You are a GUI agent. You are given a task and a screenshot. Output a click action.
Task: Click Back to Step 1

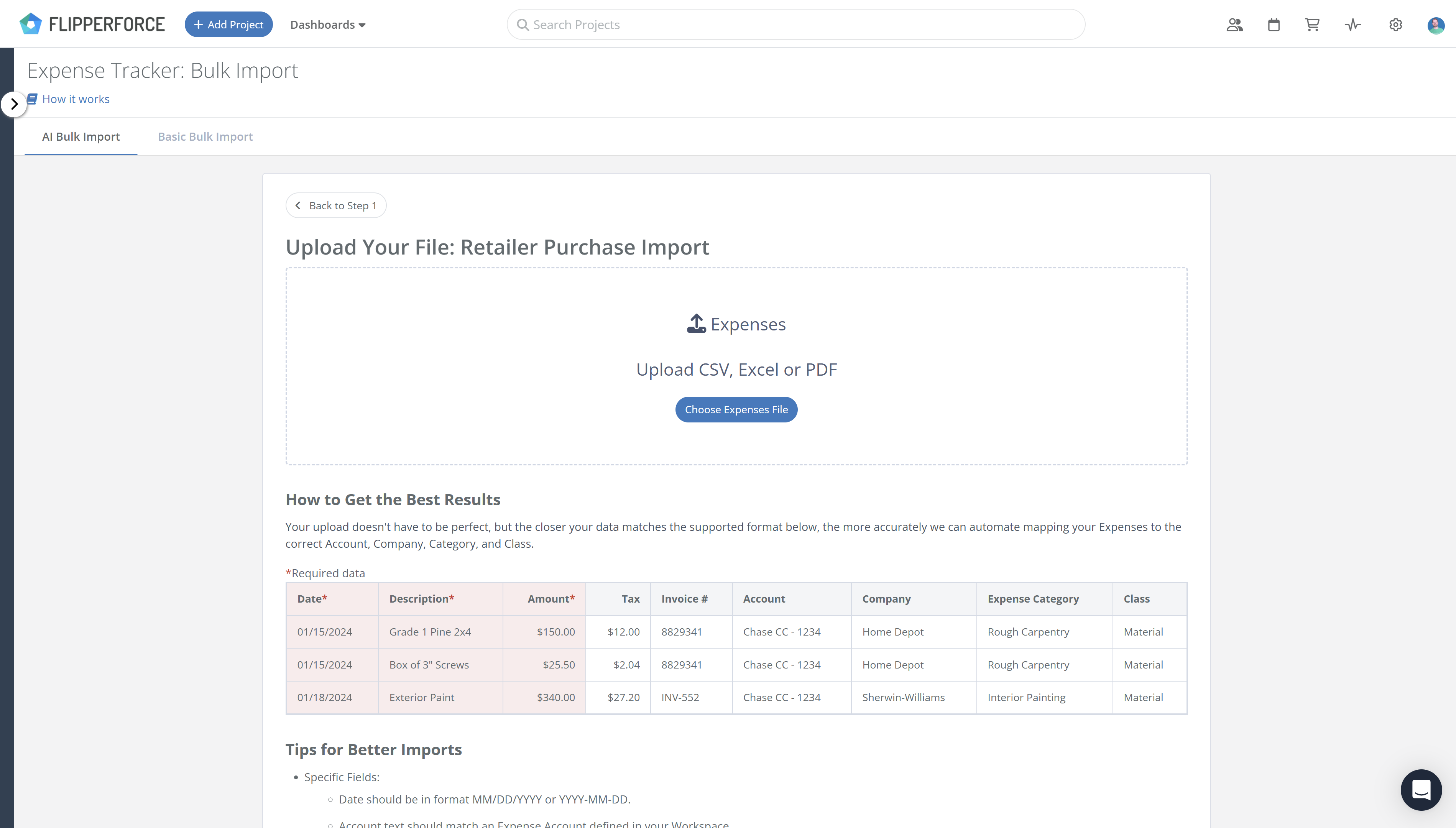pyautogui.click(x=336, y=205)
